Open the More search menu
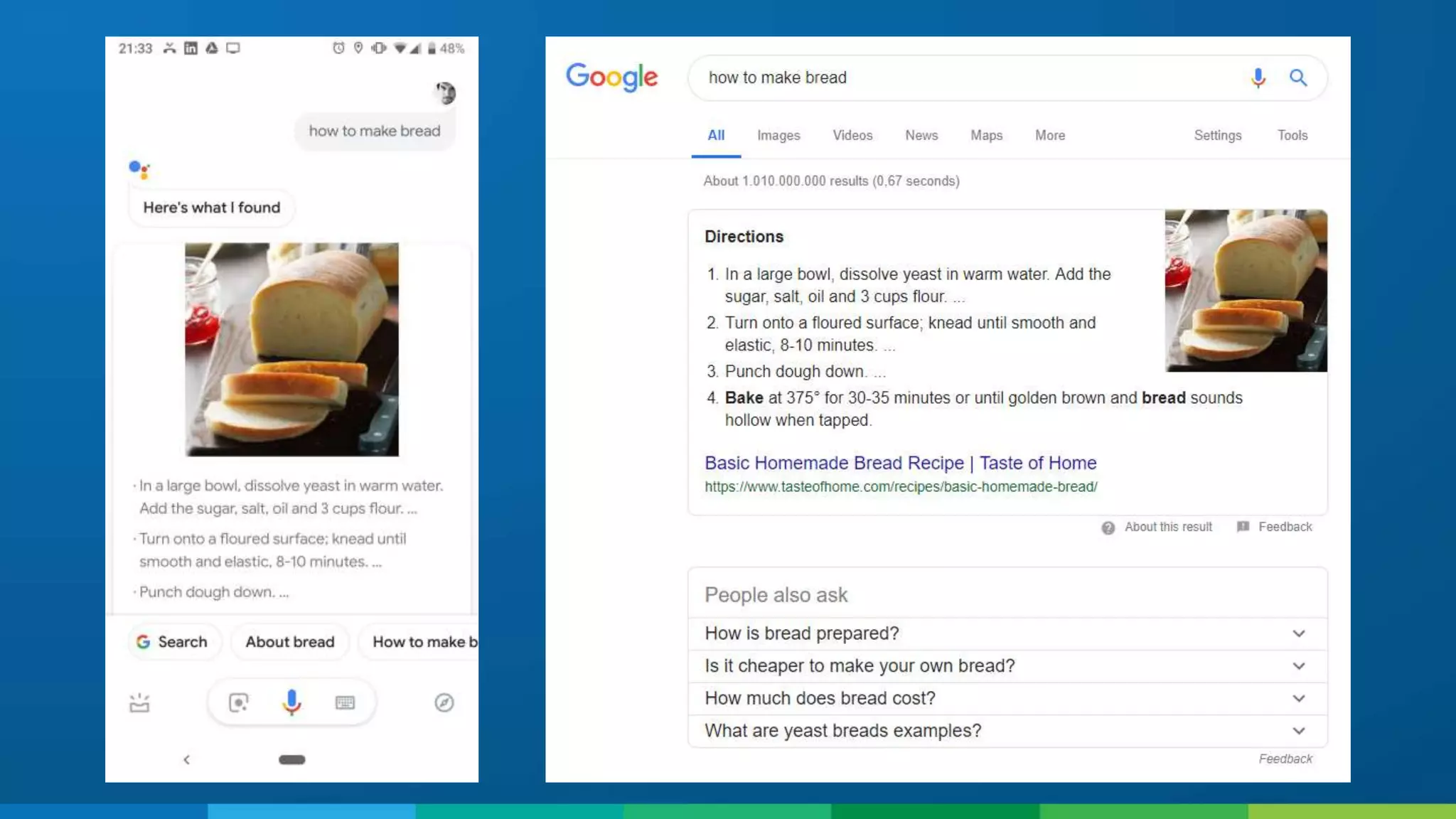 click(1049, 135)
